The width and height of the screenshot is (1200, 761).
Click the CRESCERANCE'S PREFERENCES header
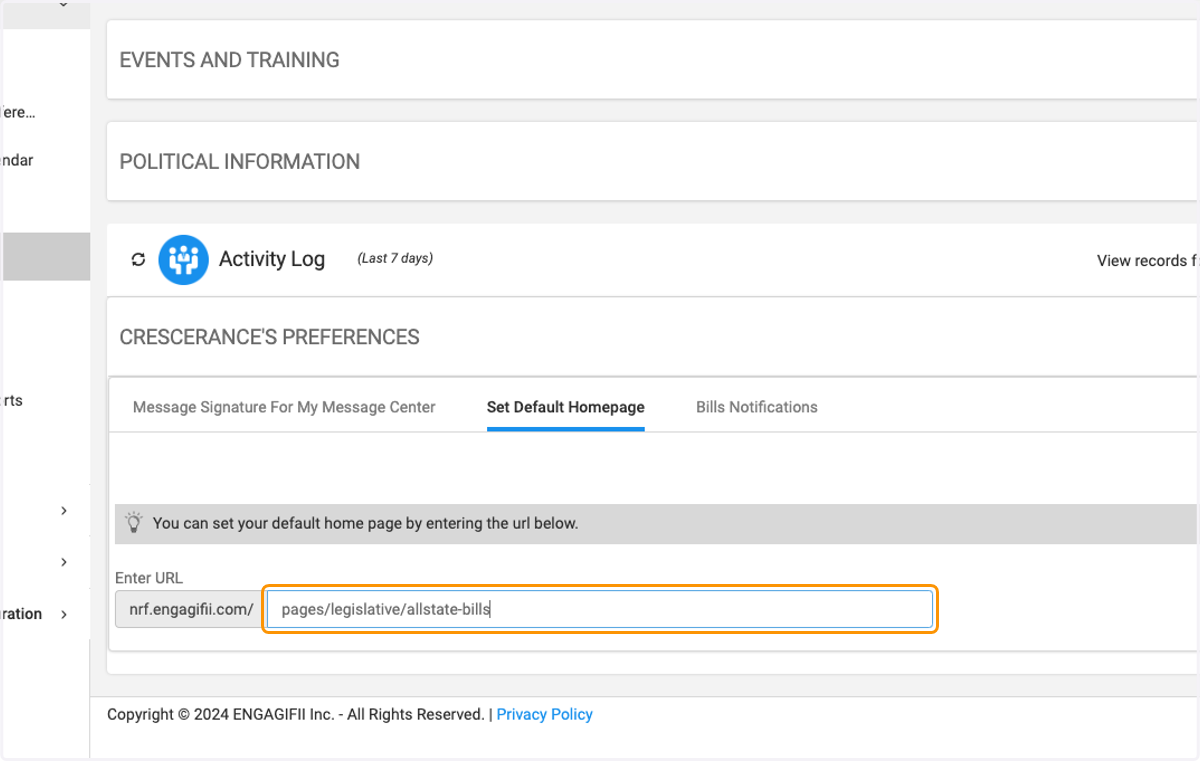(269, 337)
